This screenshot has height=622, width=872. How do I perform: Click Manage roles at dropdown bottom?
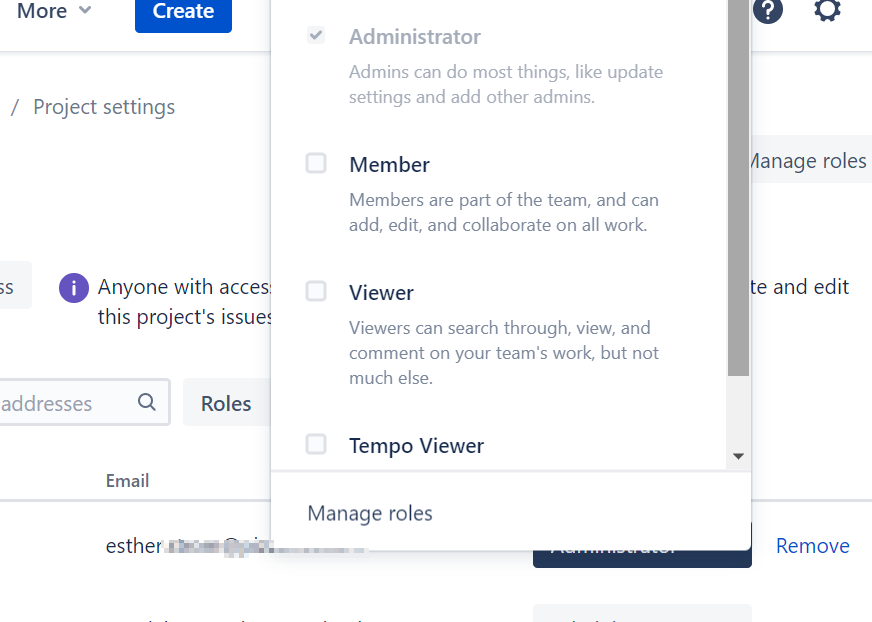[369, 512]
